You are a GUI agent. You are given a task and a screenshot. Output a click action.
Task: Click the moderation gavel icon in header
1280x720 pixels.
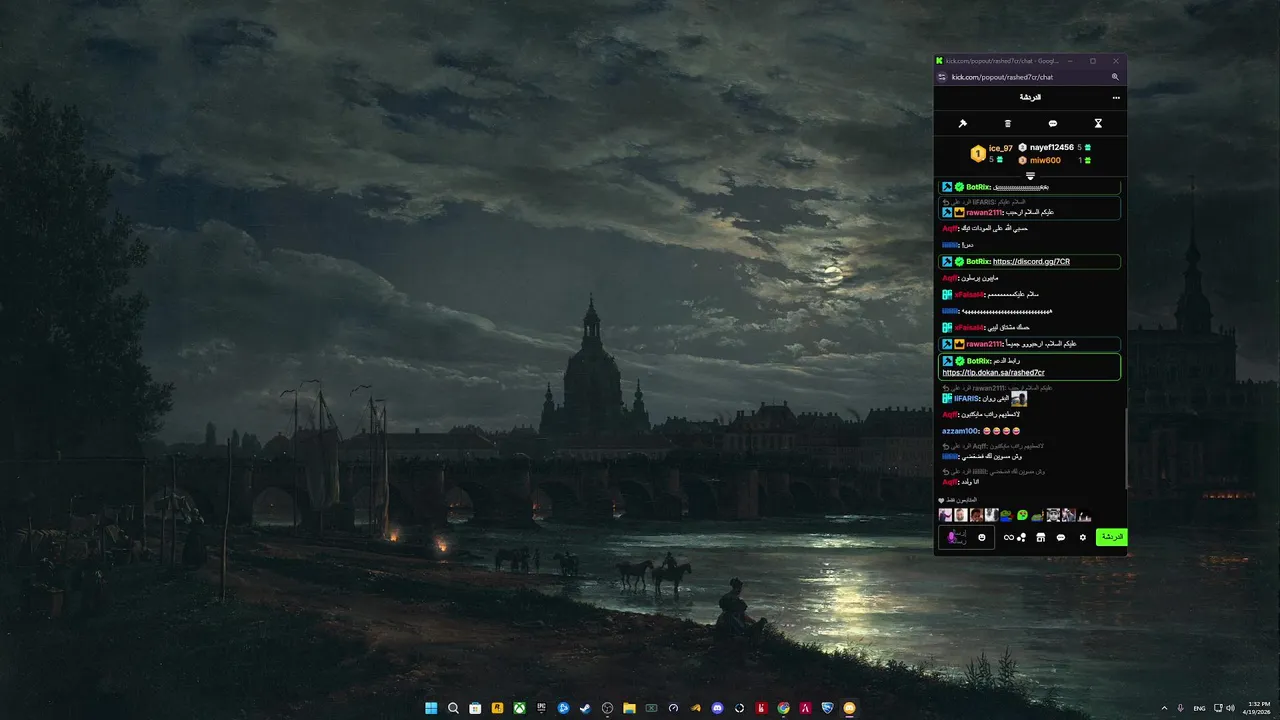pyautogui.click(x=963, y=124)
